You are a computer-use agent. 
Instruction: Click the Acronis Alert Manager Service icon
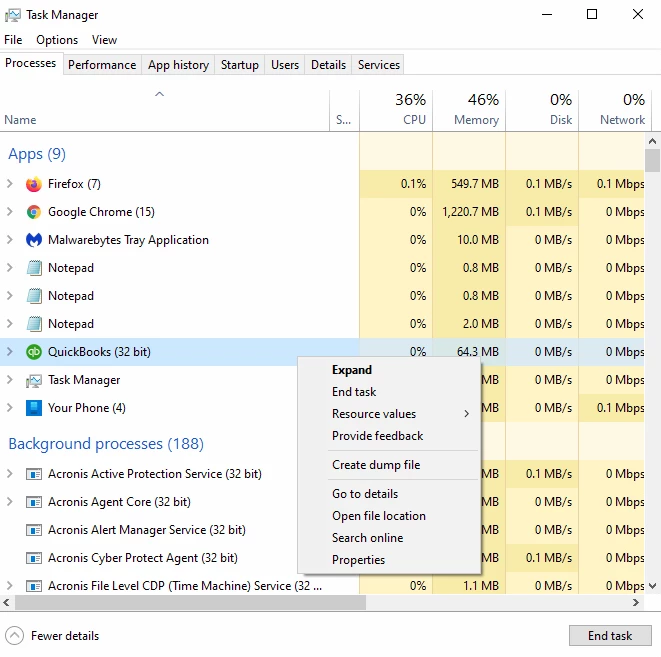(34, 530)
